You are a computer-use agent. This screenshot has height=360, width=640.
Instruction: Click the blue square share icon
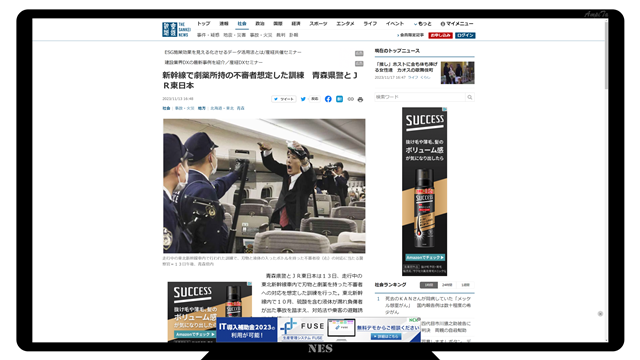(339, 99)
